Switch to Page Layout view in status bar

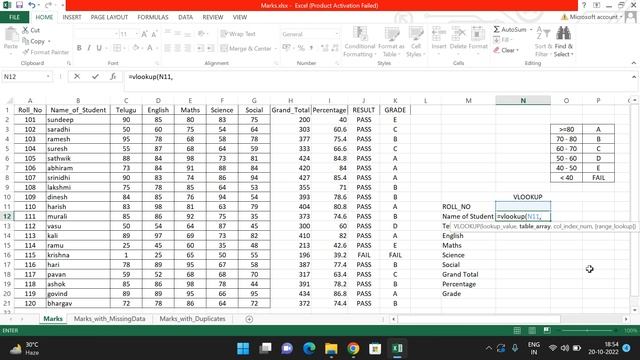coord(532,331)
